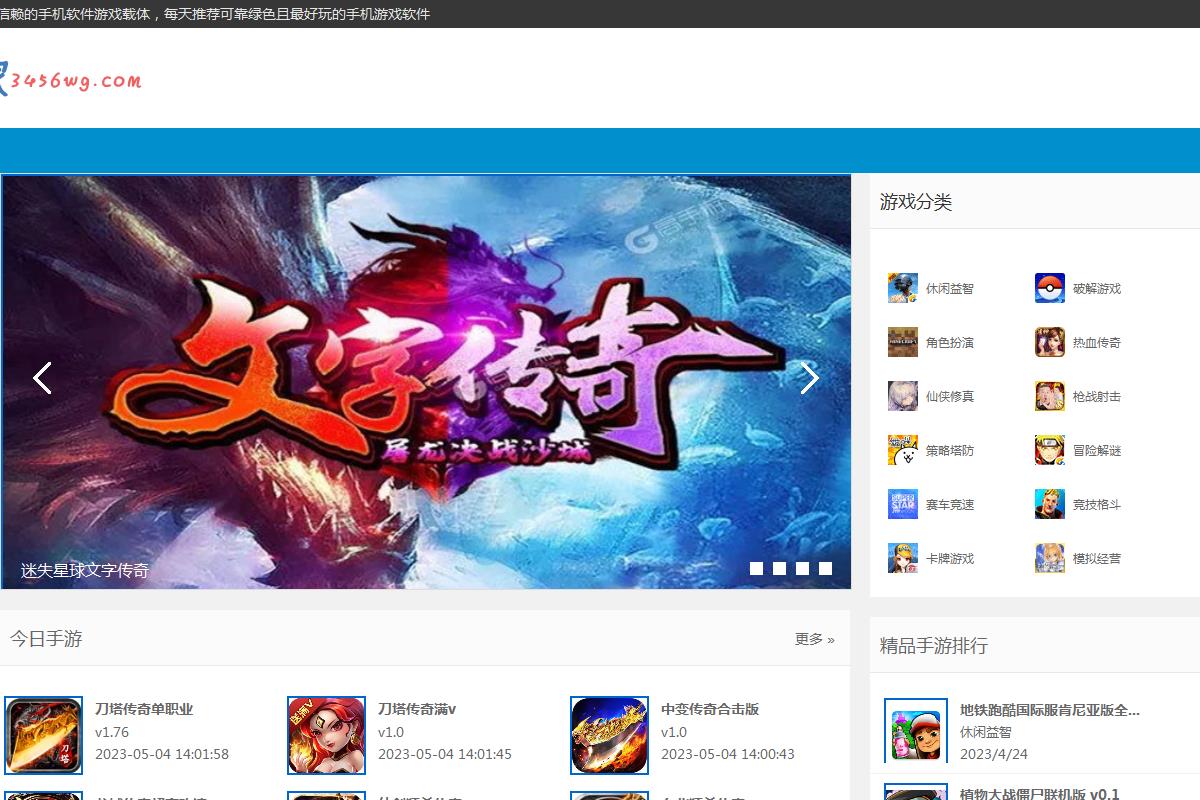This screenshot has height=800, width=1200.
Task: Open the 刀塔传奇单职业 title link
Action: 144,709
